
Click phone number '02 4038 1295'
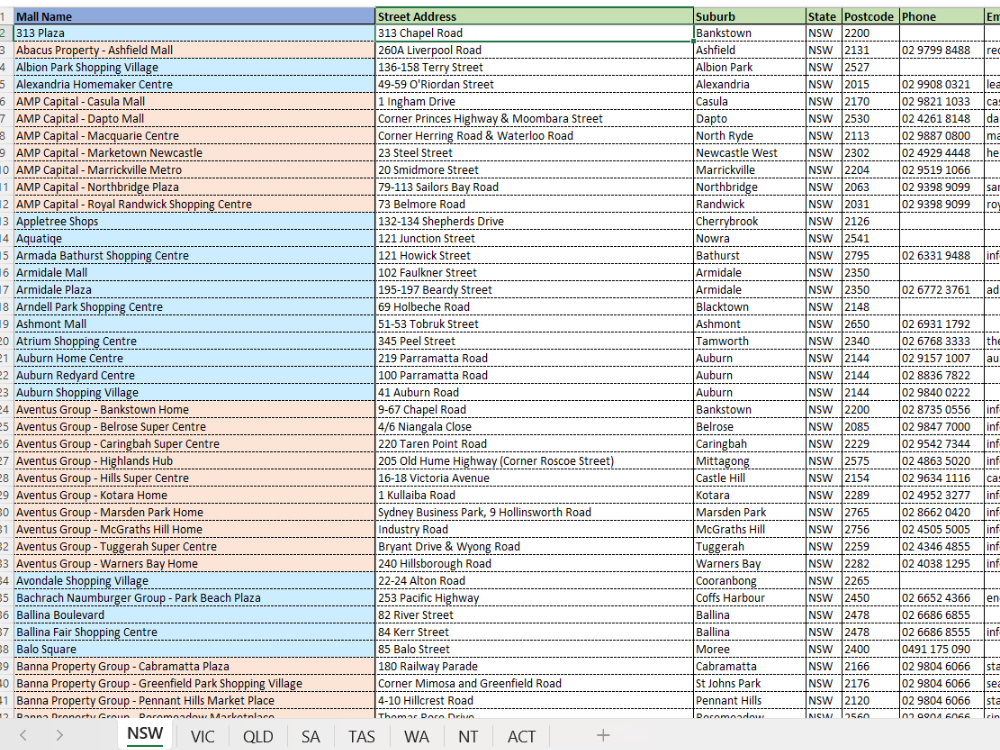point(941,563)
